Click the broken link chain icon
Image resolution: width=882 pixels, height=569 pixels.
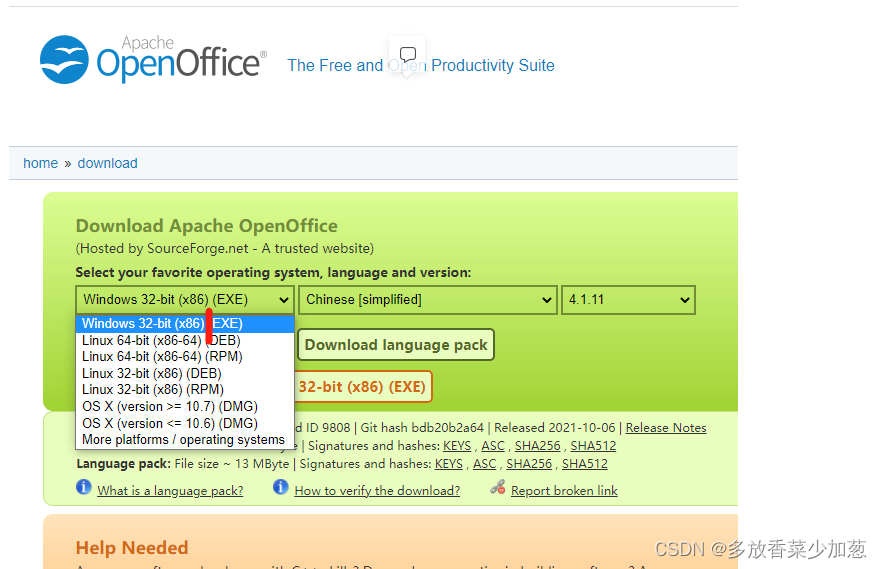pos(498,487)
